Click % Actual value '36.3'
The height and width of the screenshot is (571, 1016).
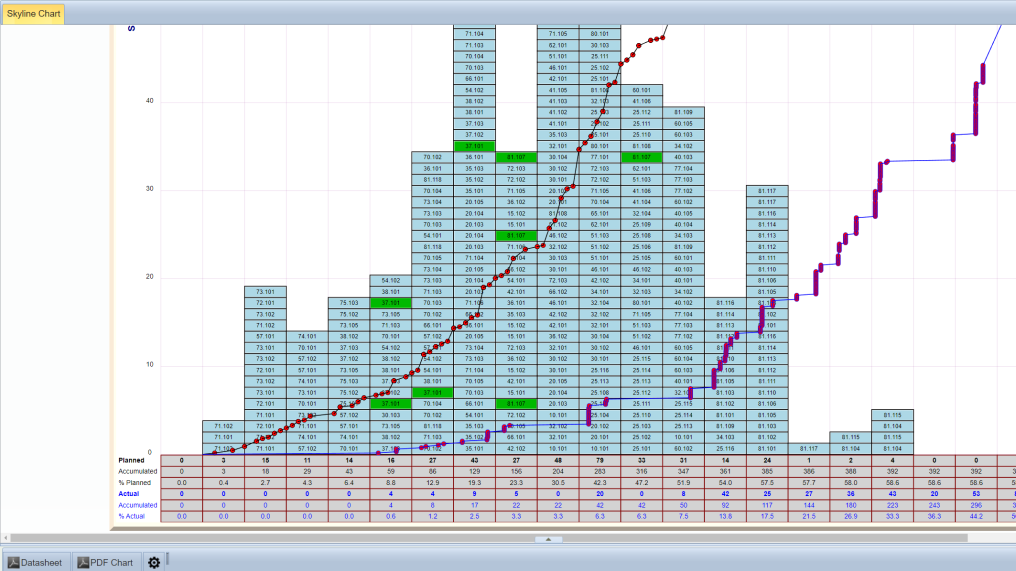click(934, 517)
